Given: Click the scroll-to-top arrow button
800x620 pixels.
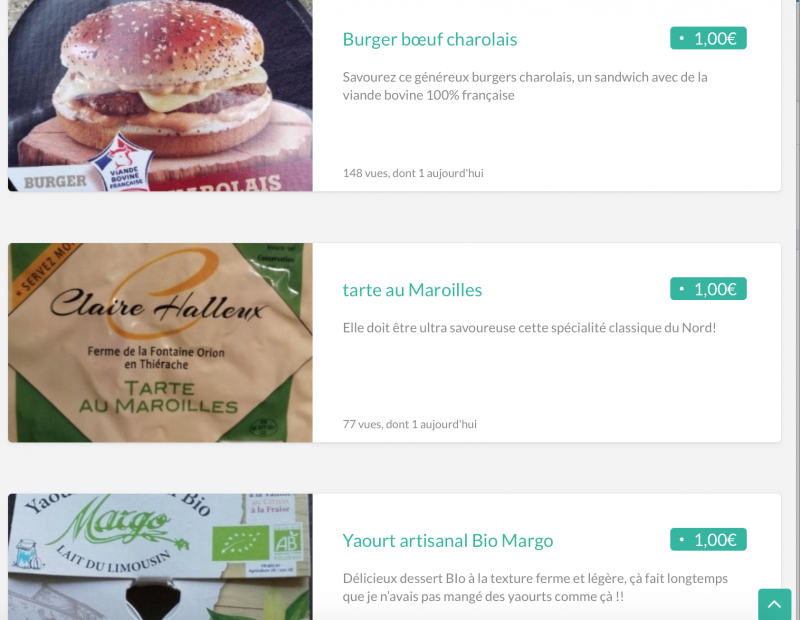Looking at the screenshot, I should point(774,604).
